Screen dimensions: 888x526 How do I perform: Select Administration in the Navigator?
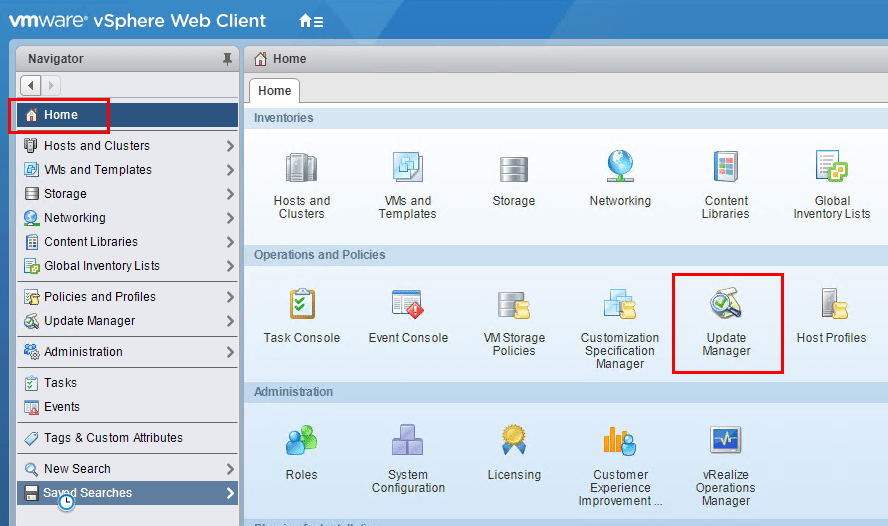coord(127,352)
